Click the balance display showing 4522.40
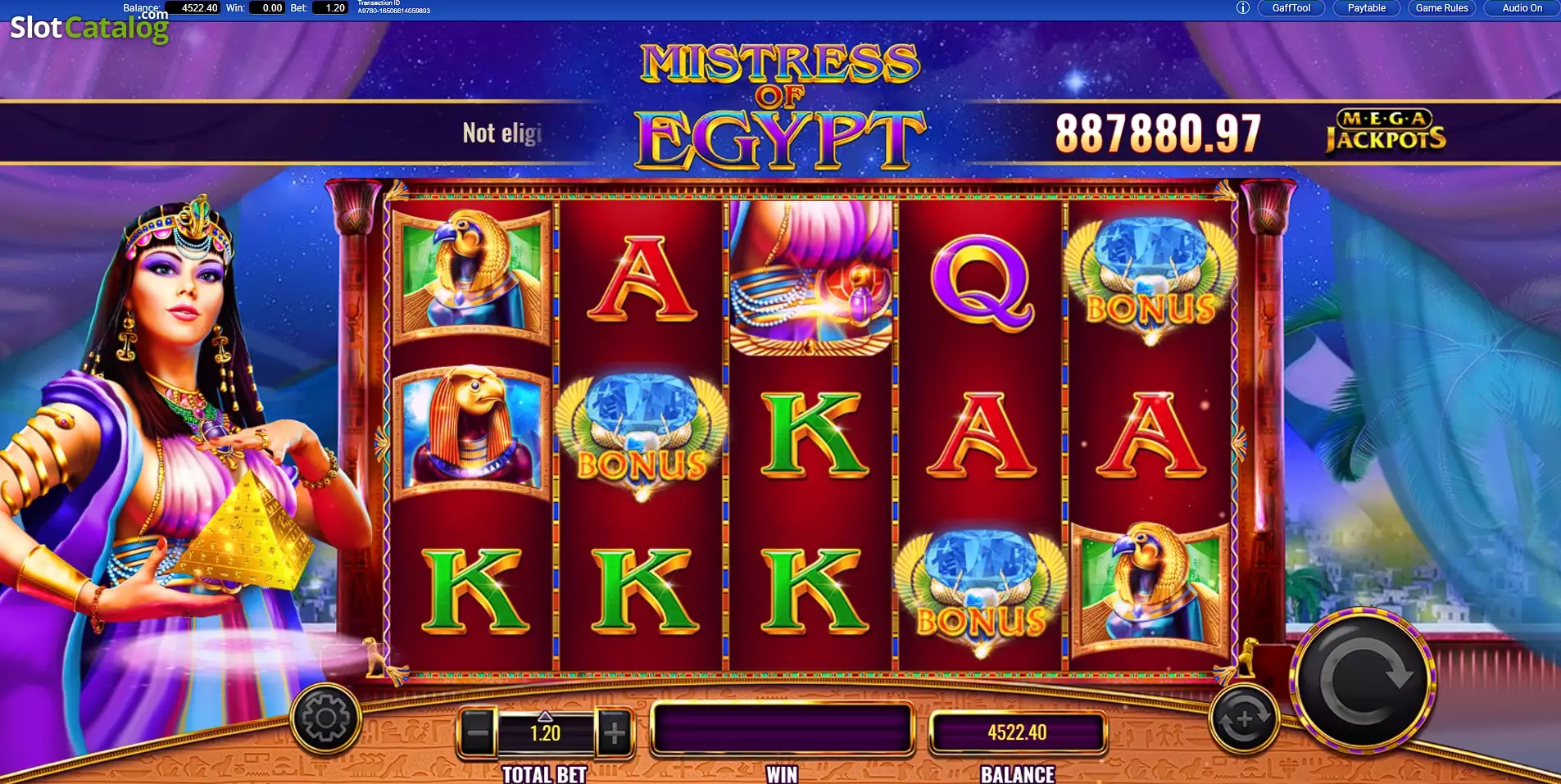1561x784 pixels. (1017, 732)
